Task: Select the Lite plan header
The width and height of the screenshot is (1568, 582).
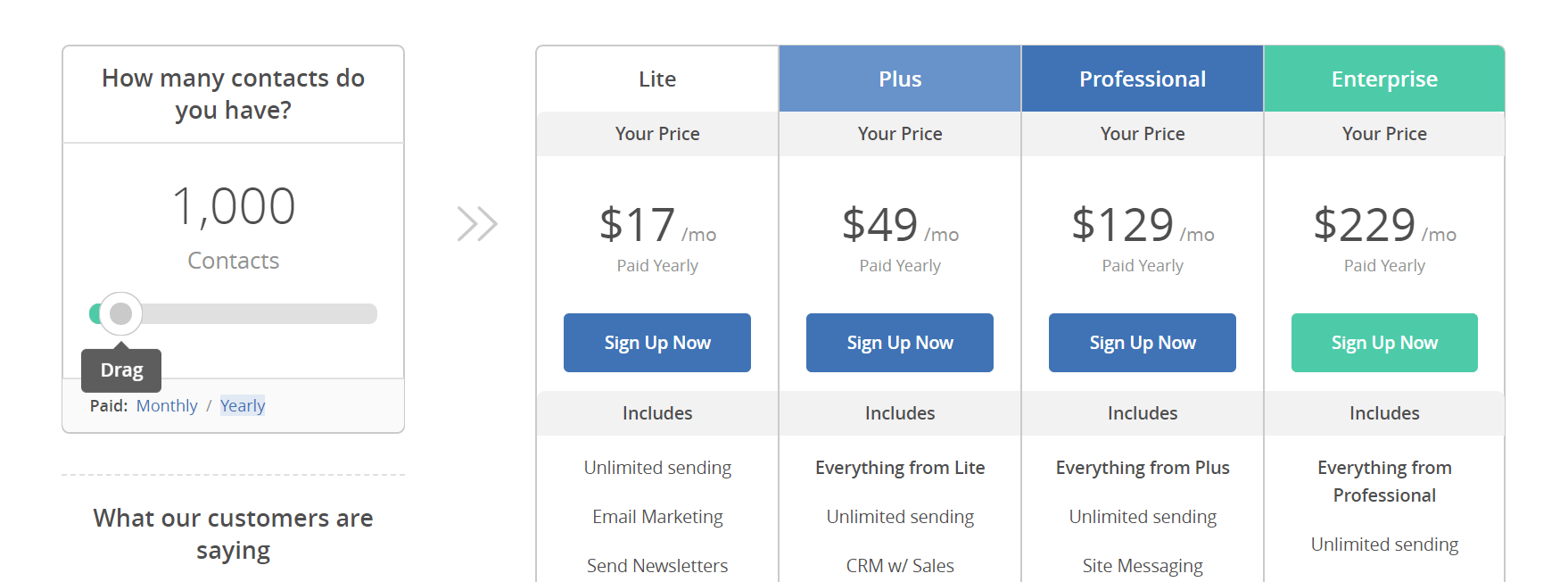Action: click(657, 79)
